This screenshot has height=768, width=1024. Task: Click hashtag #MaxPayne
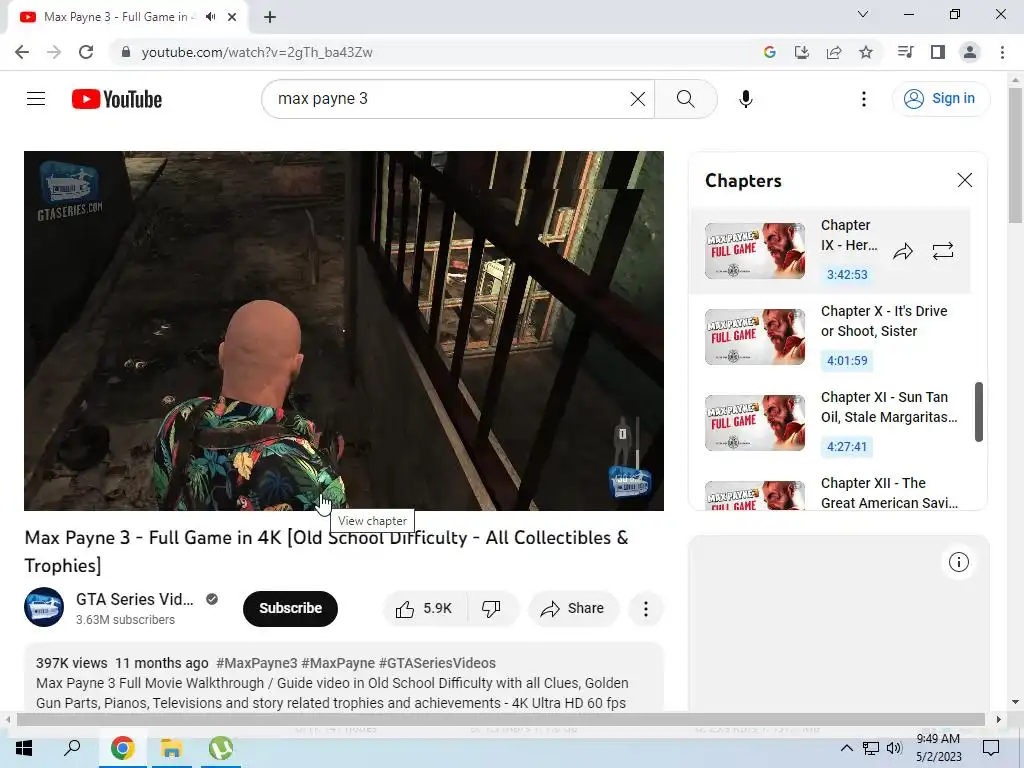[338, 663]
